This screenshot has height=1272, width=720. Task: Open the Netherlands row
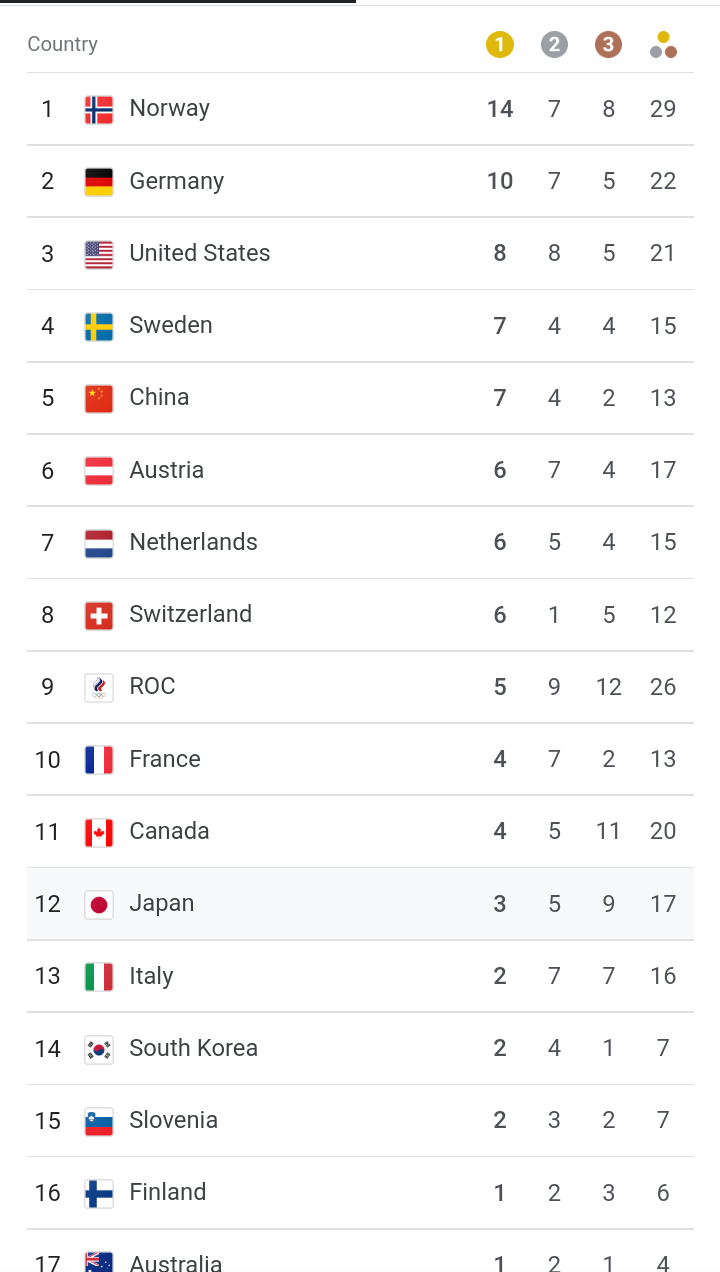click(x=360, y=542)
